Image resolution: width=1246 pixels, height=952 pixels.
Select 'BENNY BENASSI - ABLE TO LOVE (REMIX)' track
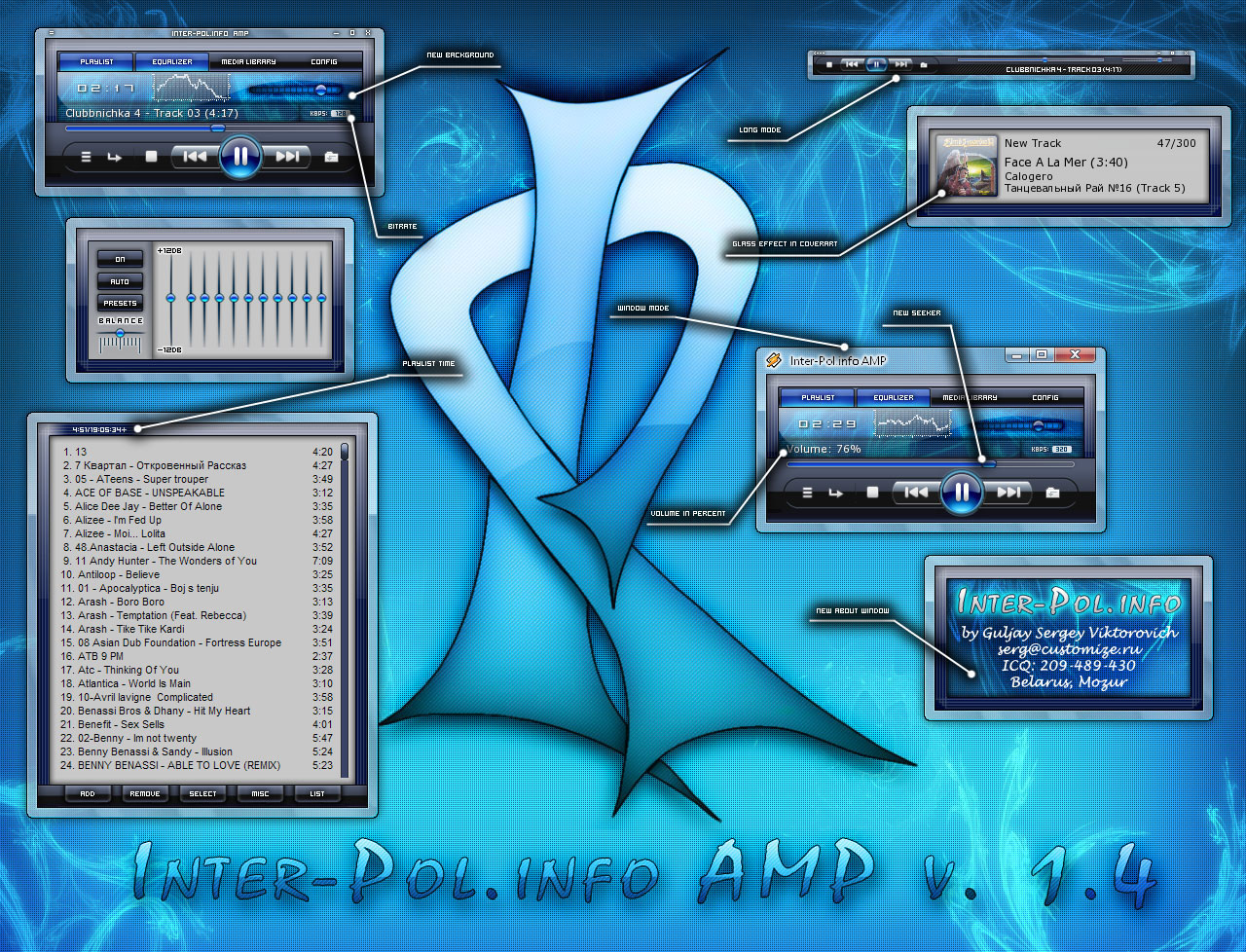pyautogui.click(x=198, y=765)
